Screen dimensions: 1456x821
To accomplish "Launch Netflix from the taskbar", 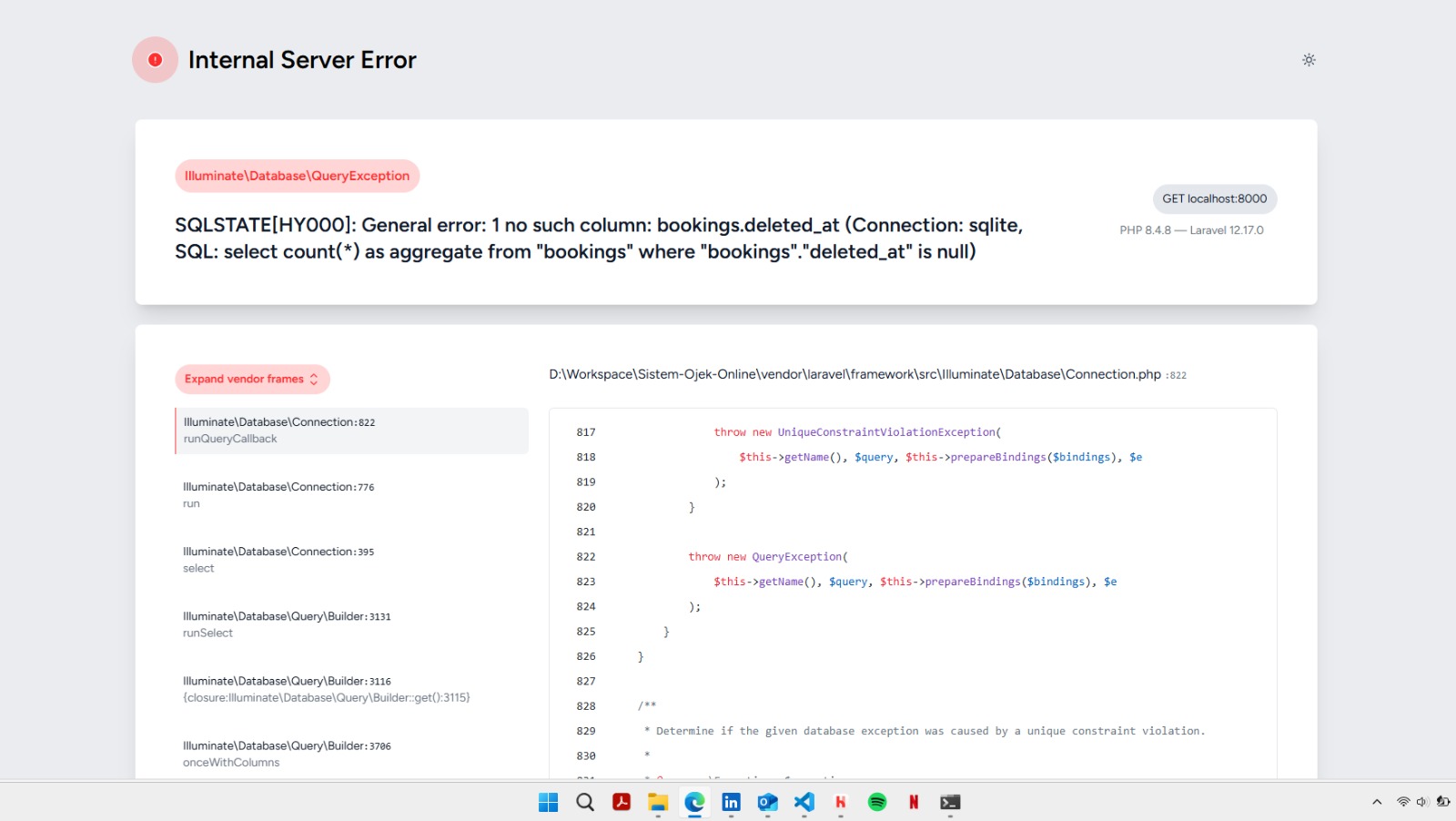I will tap(913, 802).
